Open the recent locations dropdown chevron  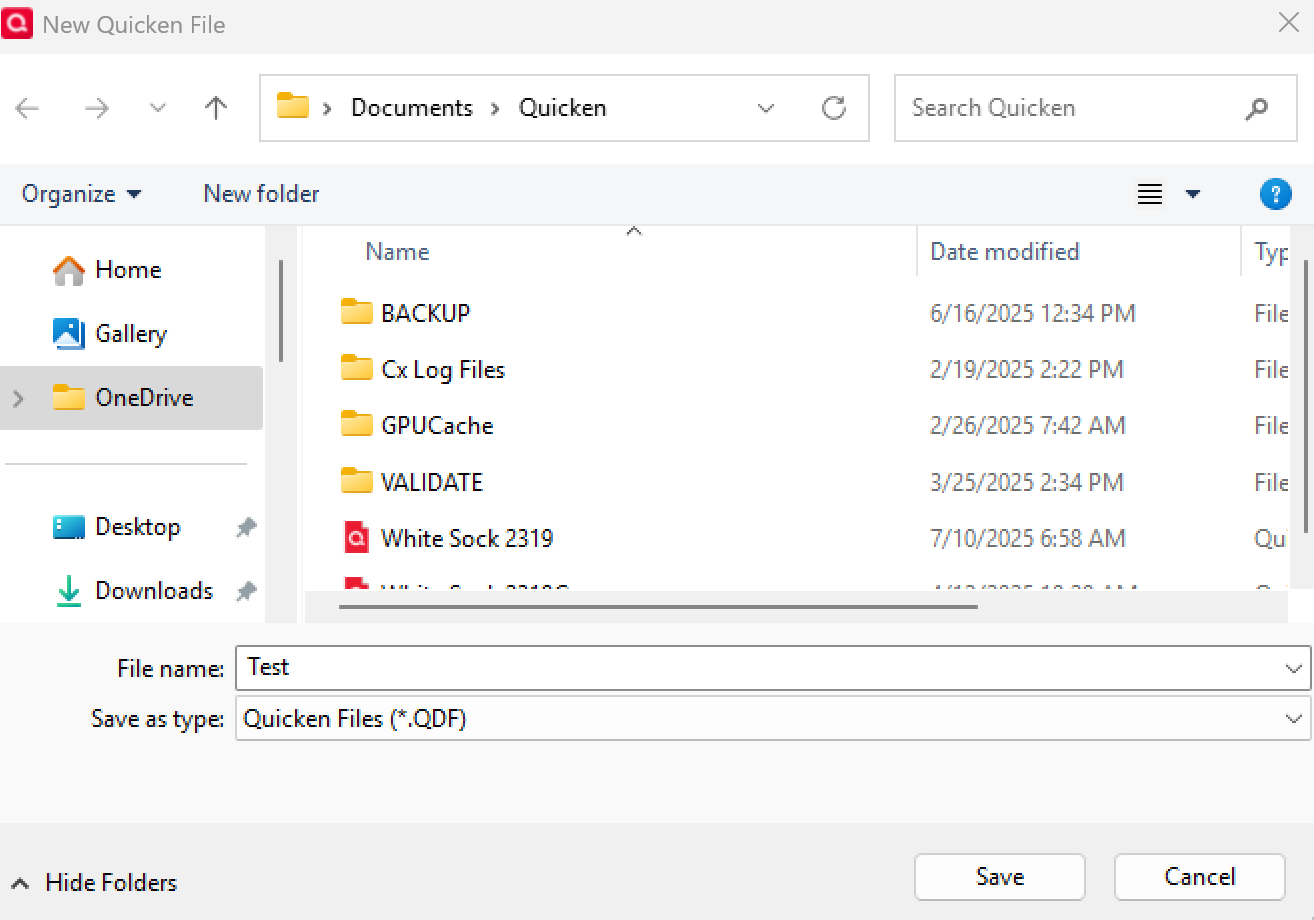[157, 108]
